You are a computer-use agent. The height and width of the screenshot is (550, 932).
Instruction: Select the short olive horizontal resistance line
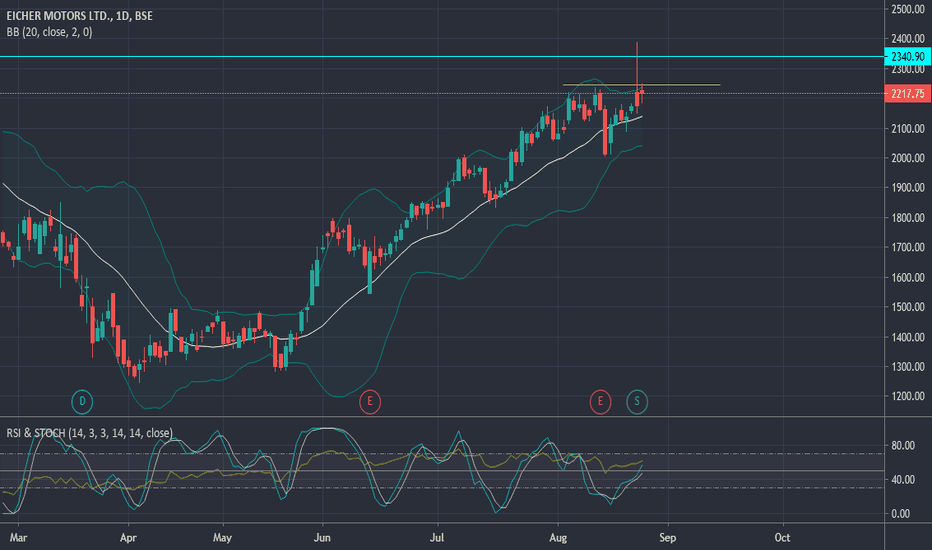click(641, 85)
